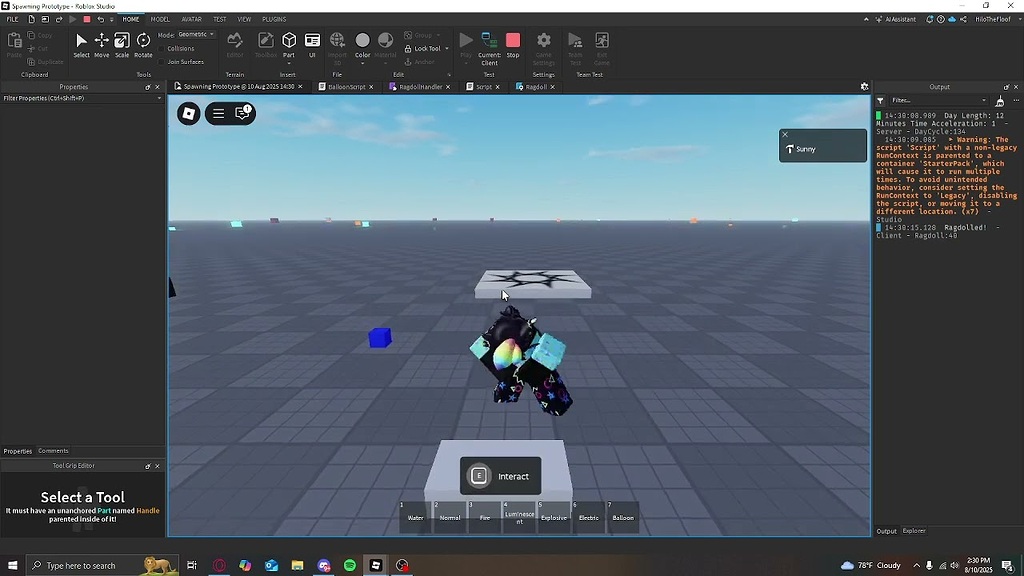Toggle Lock Tool
The image size is (1024, 576).
point(423,48)
